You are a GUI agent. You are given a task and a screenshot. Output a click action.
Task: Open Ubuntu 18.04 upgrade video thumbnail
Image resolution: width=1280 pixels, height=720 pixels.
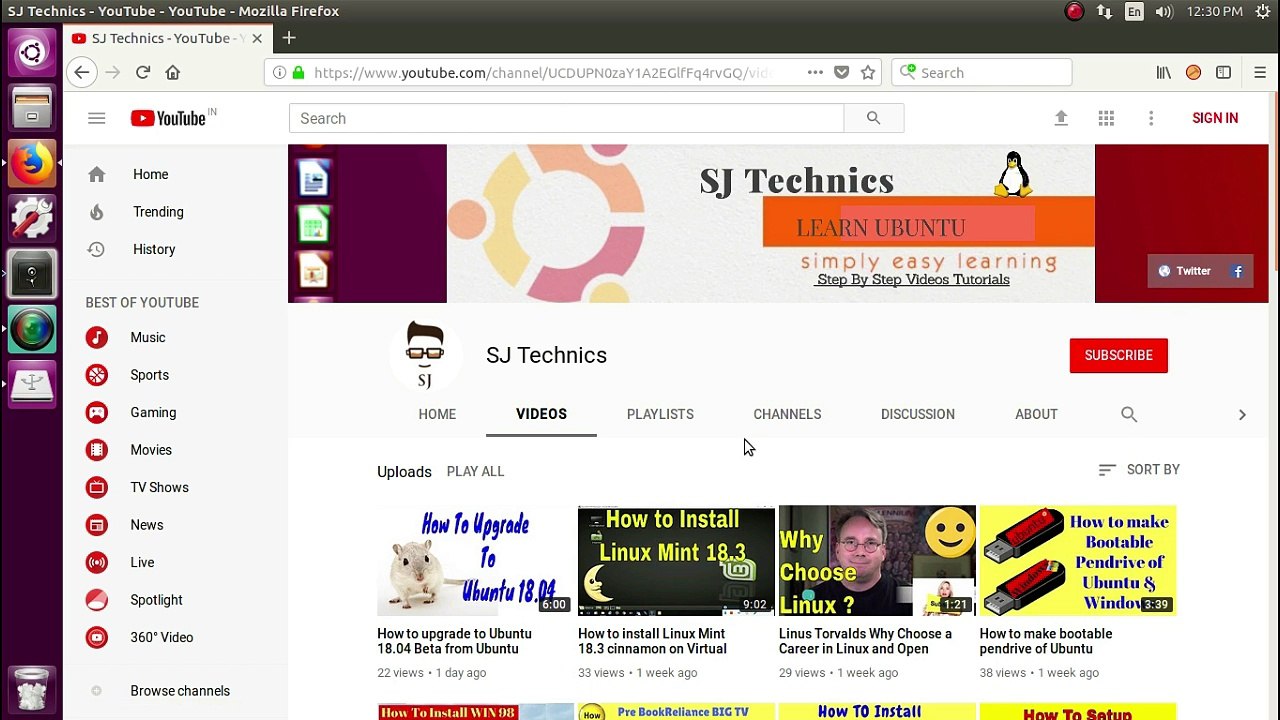tap(475, 560)
